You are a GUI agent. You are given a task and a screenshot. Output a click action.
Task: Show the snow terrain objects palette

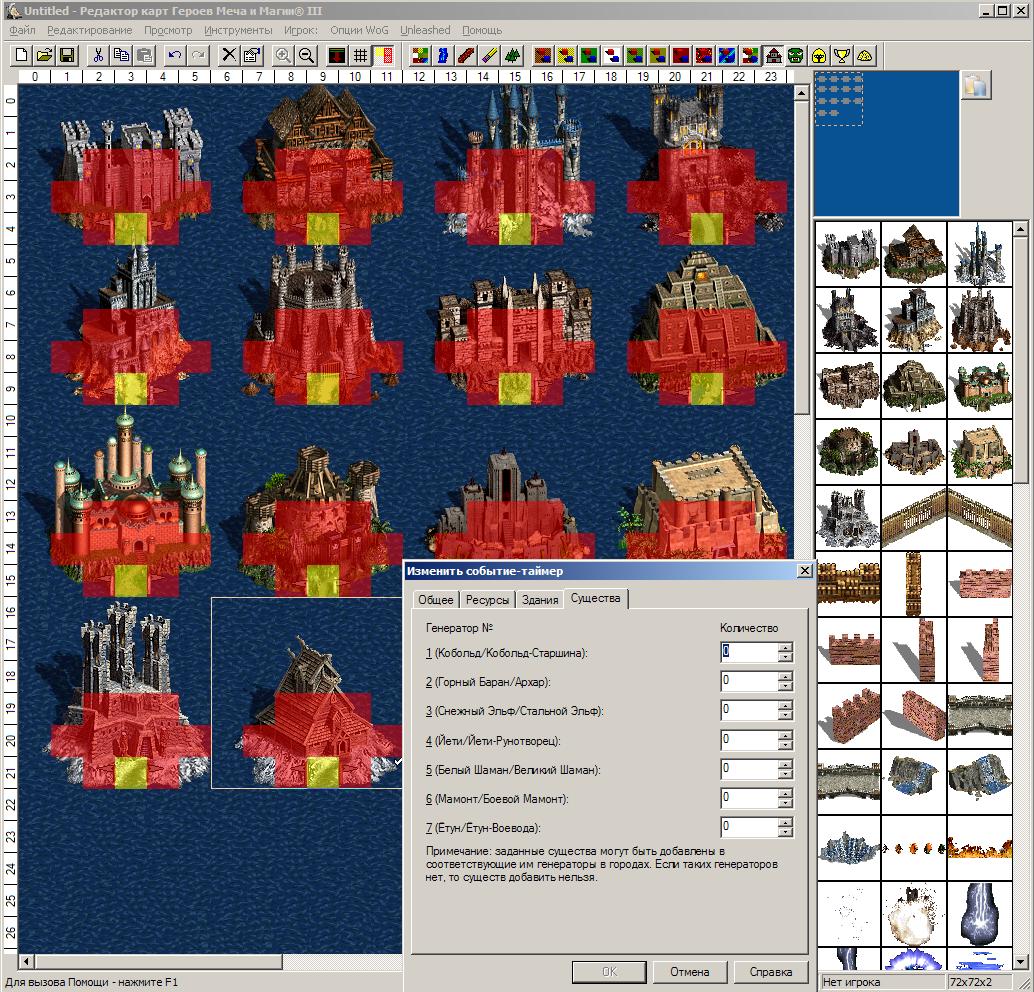[612, 55]
